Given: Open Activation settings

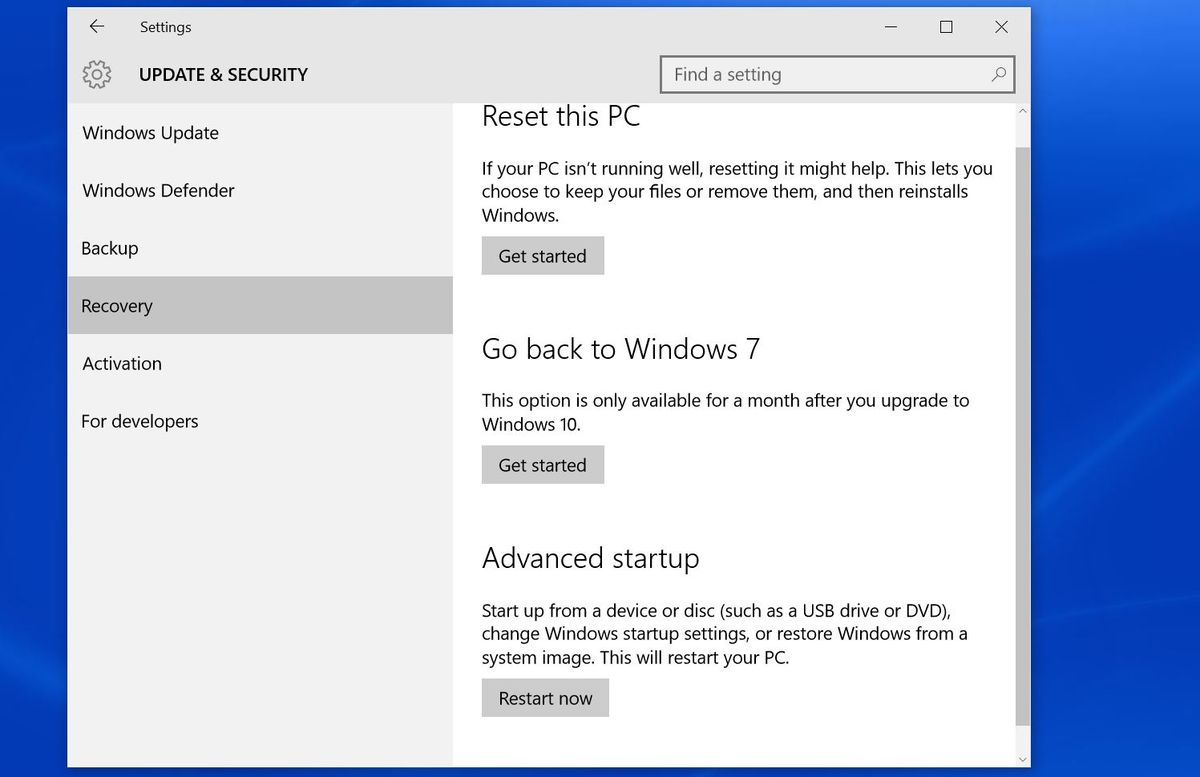Looking at the screenshot, I should (x=121, y=363).
